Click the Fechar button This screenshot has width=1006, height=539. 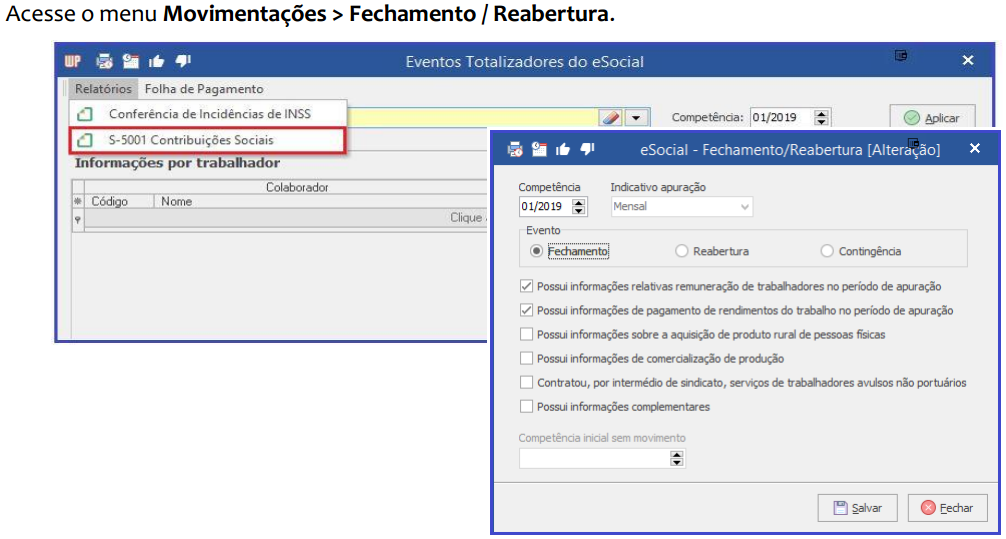(948, 508)
